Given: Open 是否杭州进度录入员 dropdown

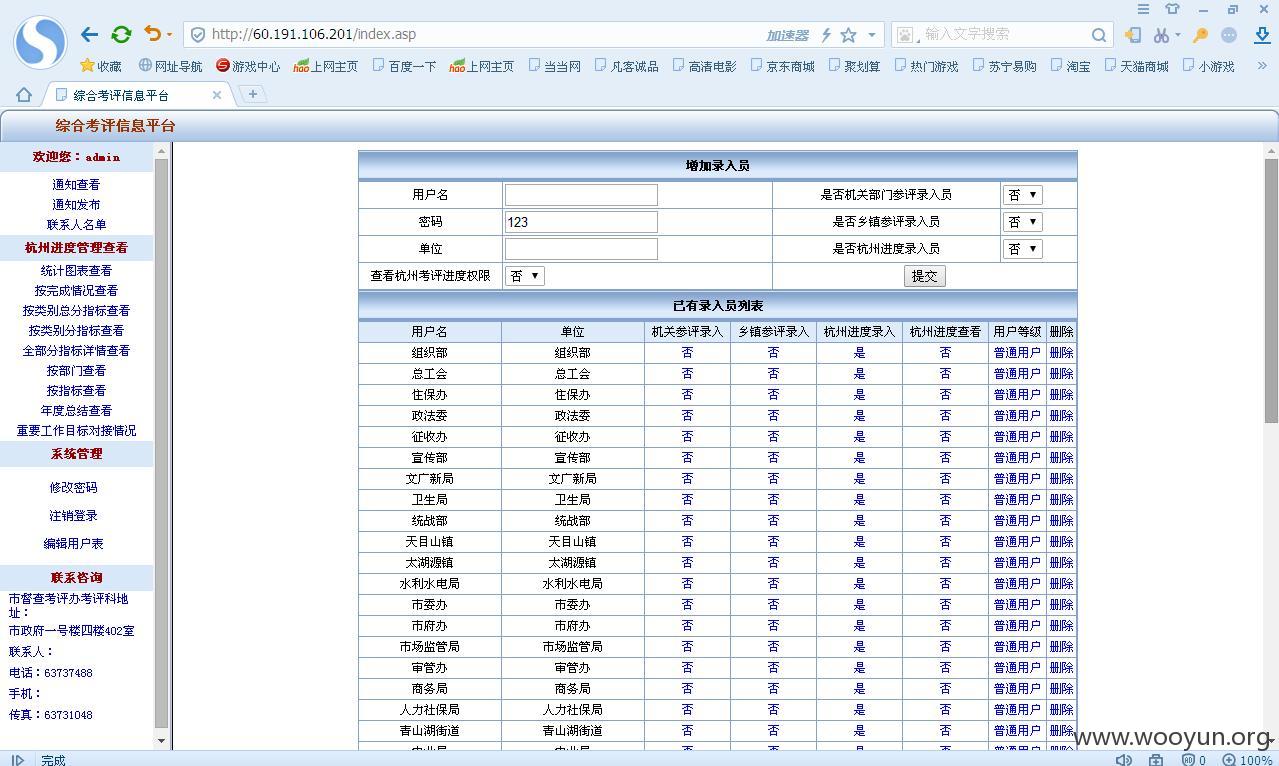Looking at the screenshot, I should (1022, 249).
